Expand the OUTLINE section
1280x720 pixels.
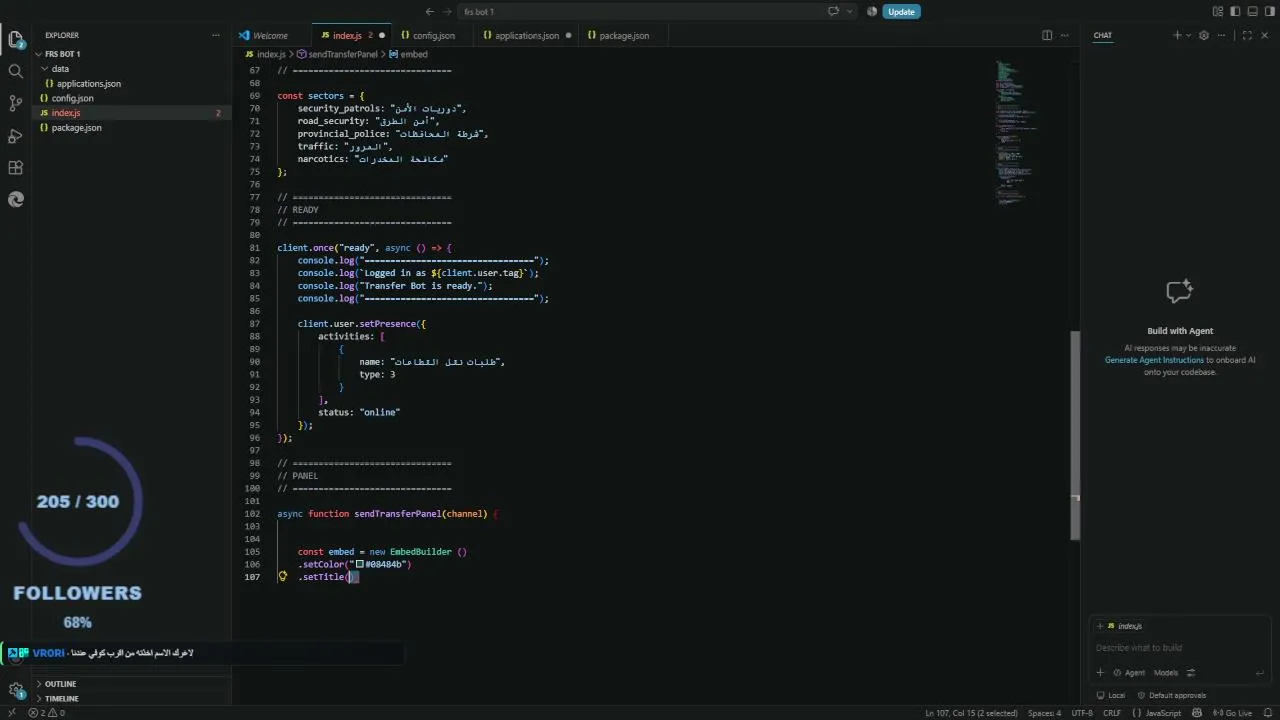point(130,684)
